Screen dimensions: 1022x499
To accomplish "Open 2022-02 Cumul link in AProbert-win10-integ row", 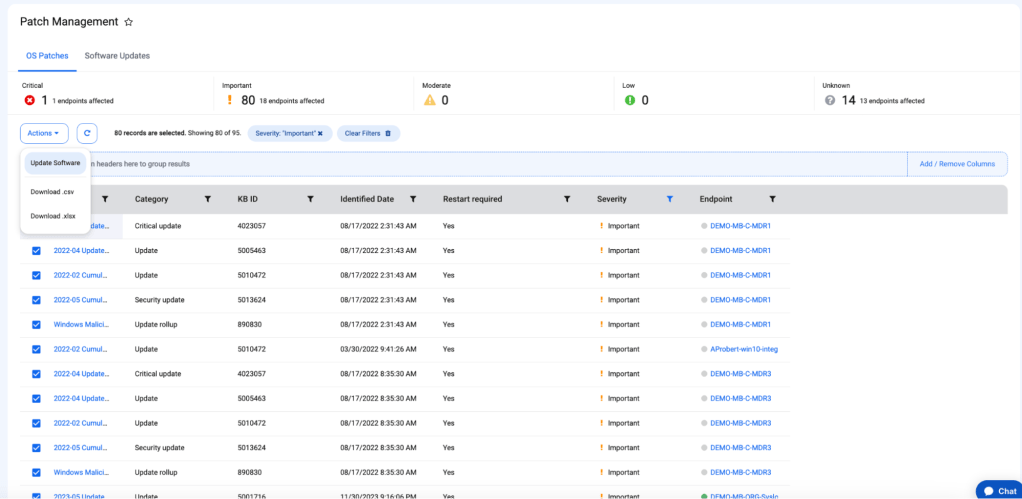I will (x=81, y=349).
